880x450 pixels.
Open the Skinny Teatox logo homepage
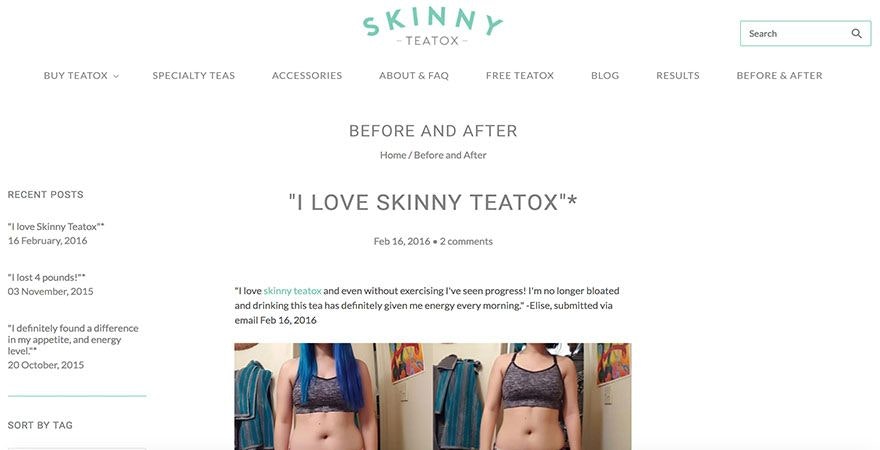432,26
